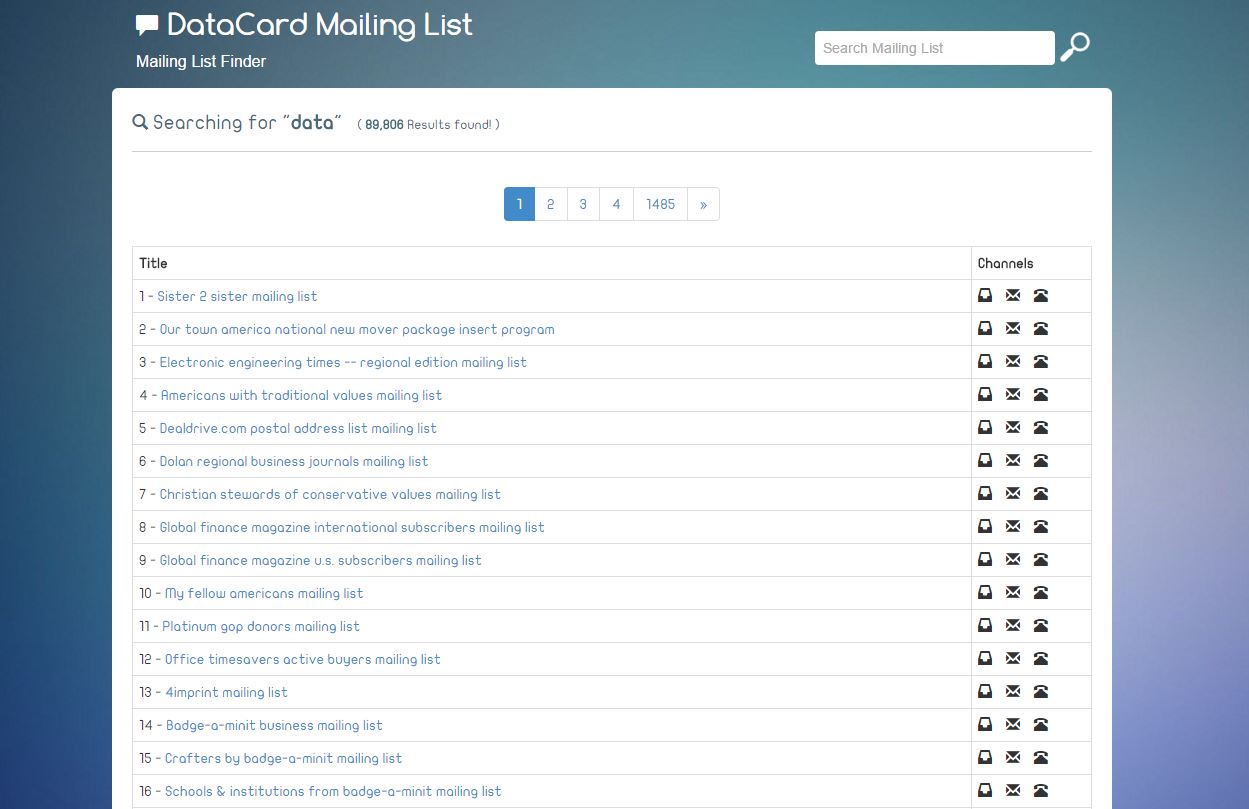Screen dimensions: 1249x809
Task: Open Our town america national new mover link
Action: pos(357,329)
